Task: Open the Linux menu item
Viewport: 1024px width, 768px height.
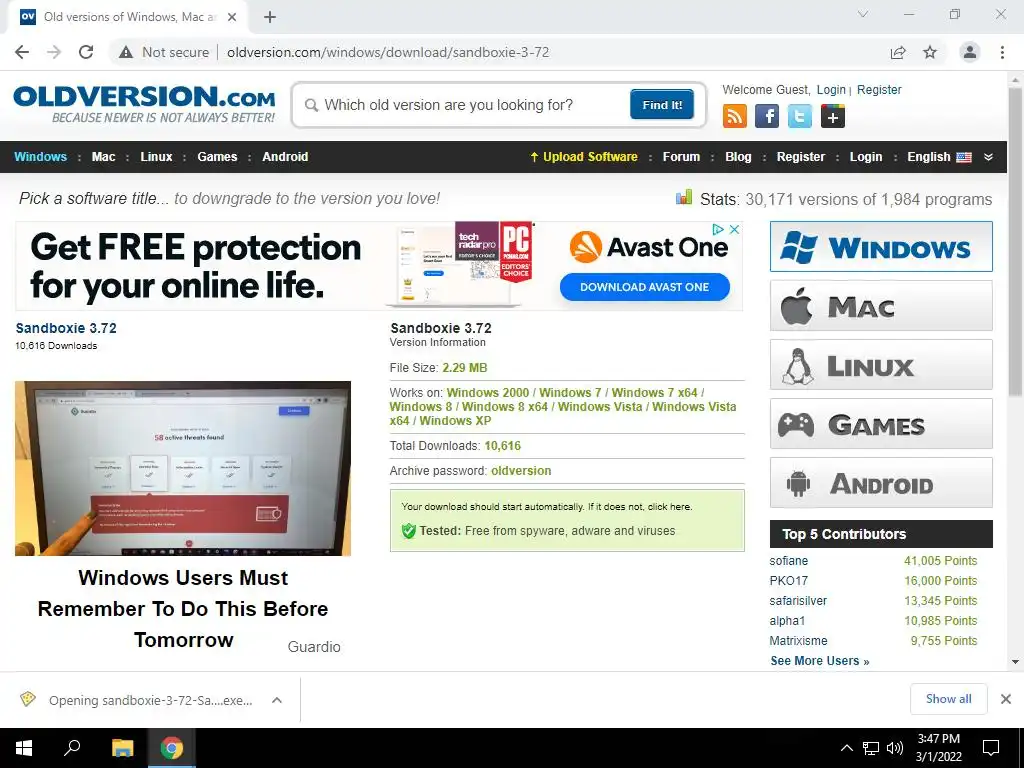Action: (156, 157)
